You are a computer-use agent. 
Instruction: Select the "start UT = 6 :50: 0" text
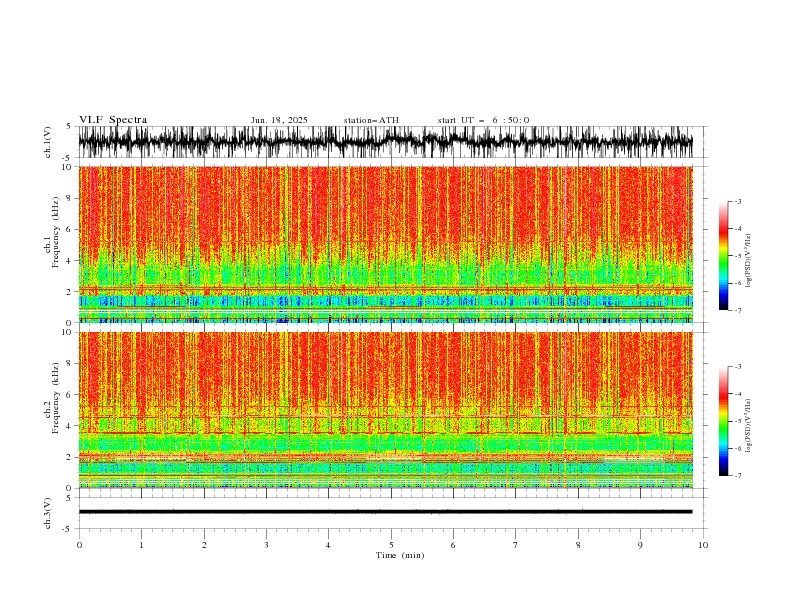[483, 120]
